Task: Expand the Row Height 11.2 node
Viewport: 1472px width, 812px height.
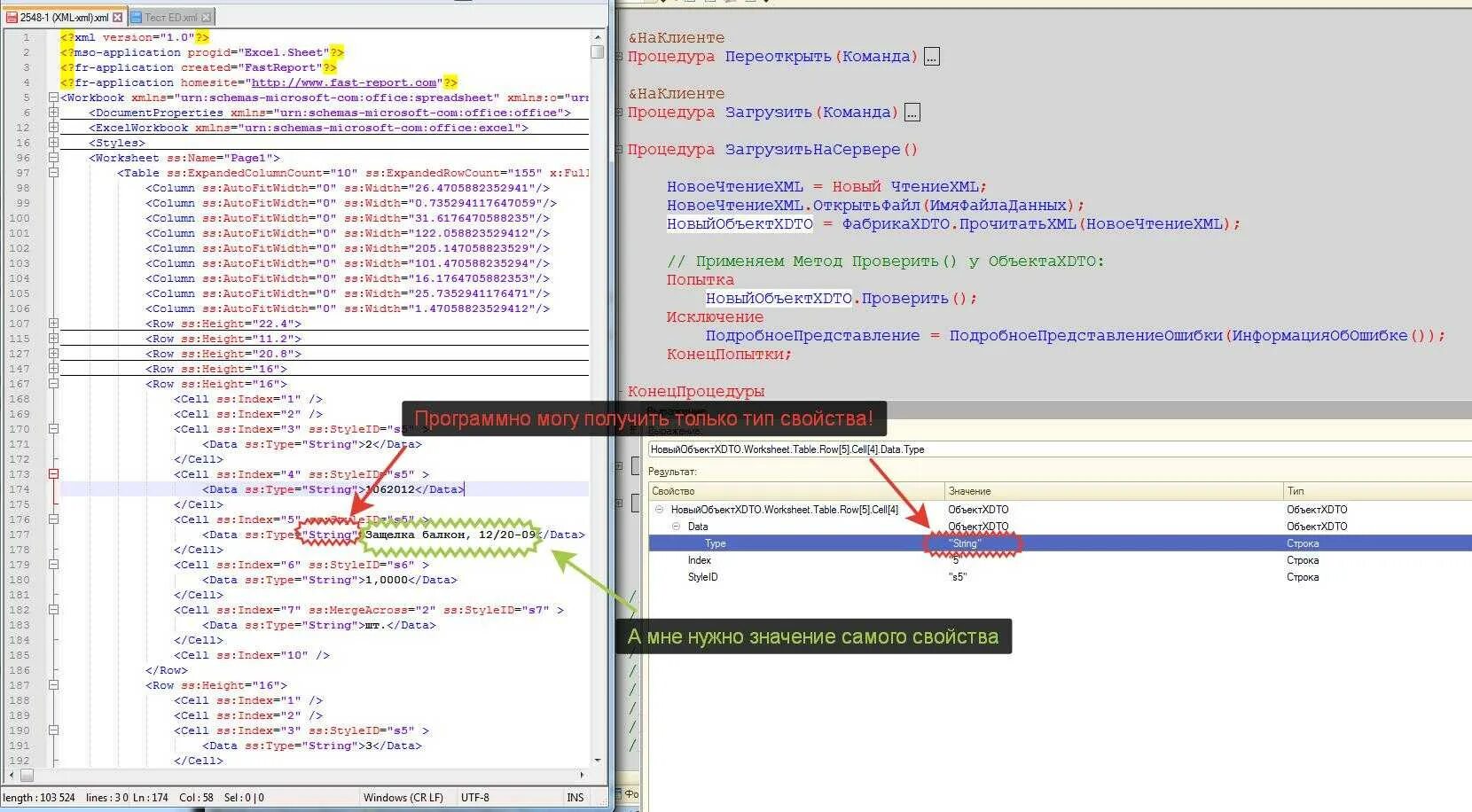Action: coord(53,339)
